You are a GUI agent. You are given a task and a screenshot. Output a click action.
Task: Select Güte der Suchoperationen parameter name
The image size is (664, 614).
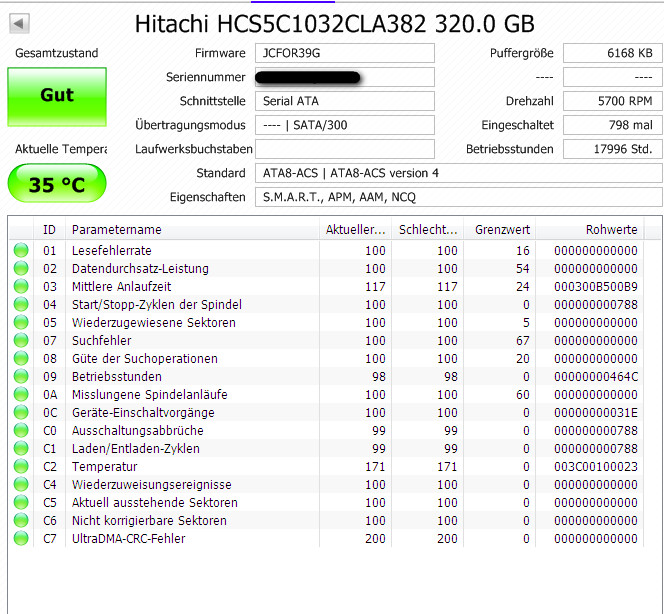(145, 359)
